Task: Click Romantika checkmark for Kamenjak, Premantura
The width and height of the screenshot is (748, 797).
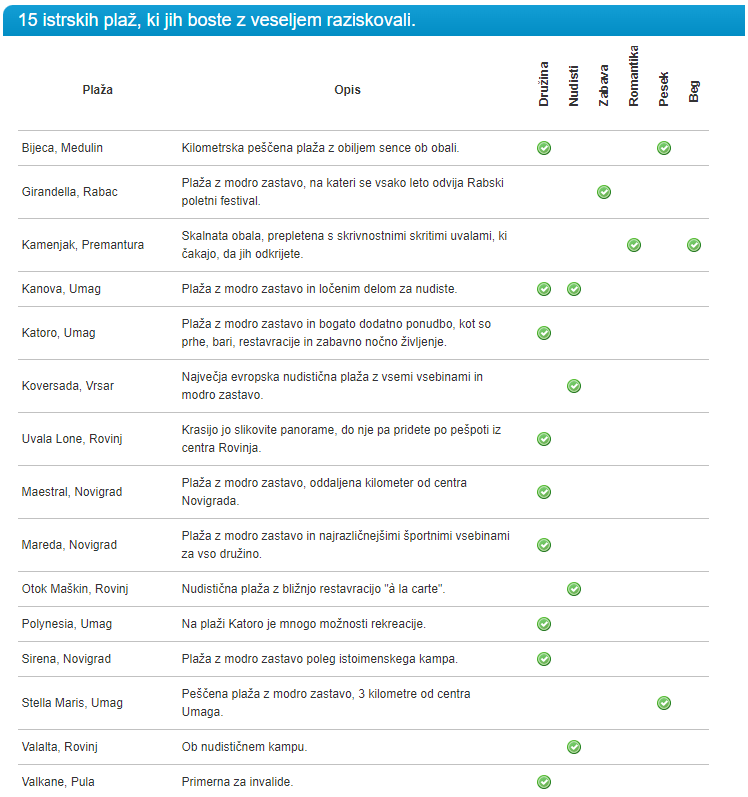Action: 634,245
